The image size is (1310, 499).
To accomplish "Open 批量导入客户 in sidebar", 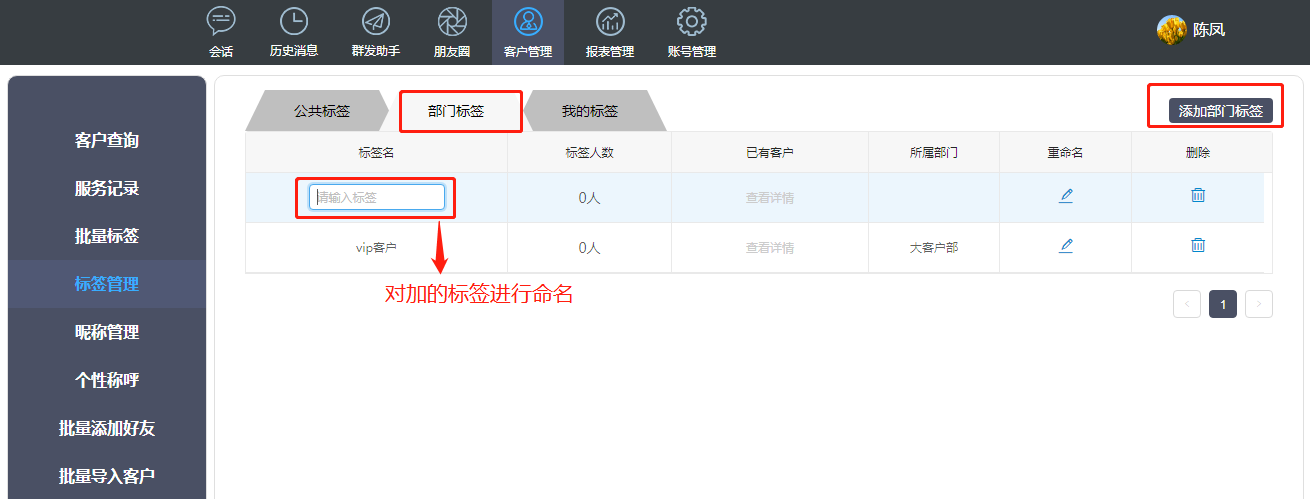I will coord(107,476).
